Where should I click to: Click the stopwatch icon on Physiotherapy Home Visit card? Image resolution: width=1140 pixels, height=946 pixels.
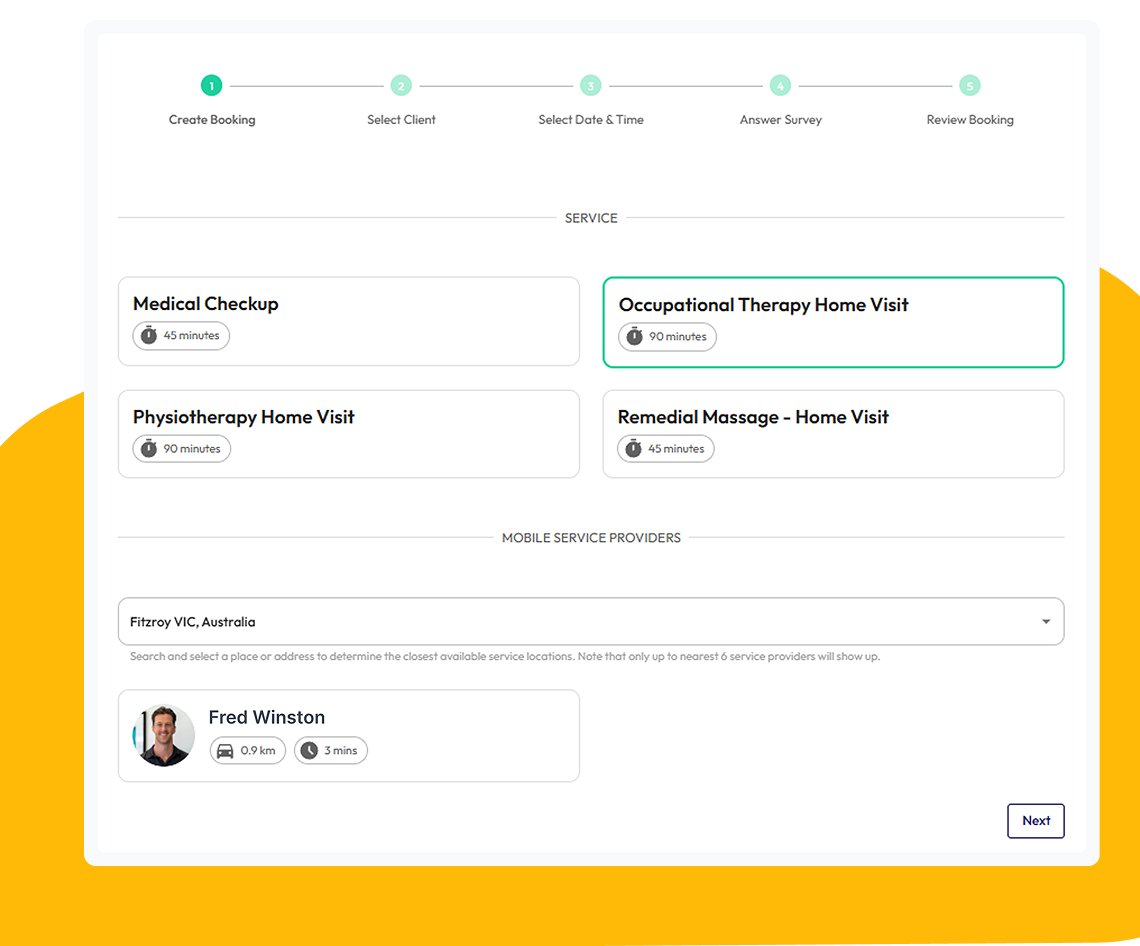(x=149, y=448)
